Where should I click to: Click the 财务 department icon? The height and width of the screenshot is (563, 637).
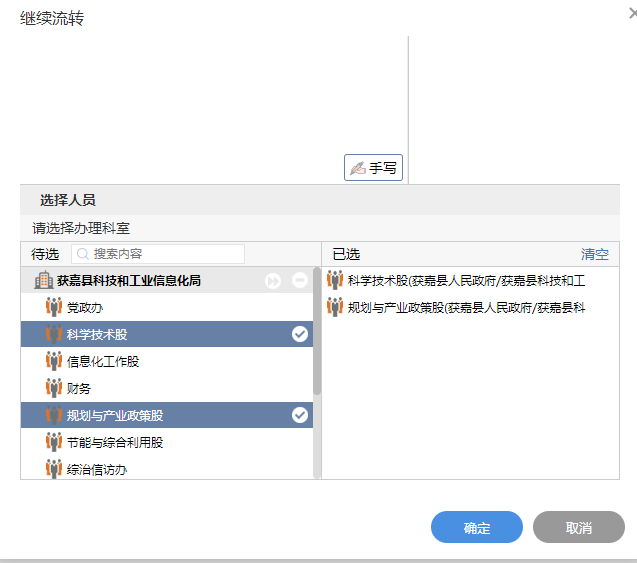pos(54,388)
